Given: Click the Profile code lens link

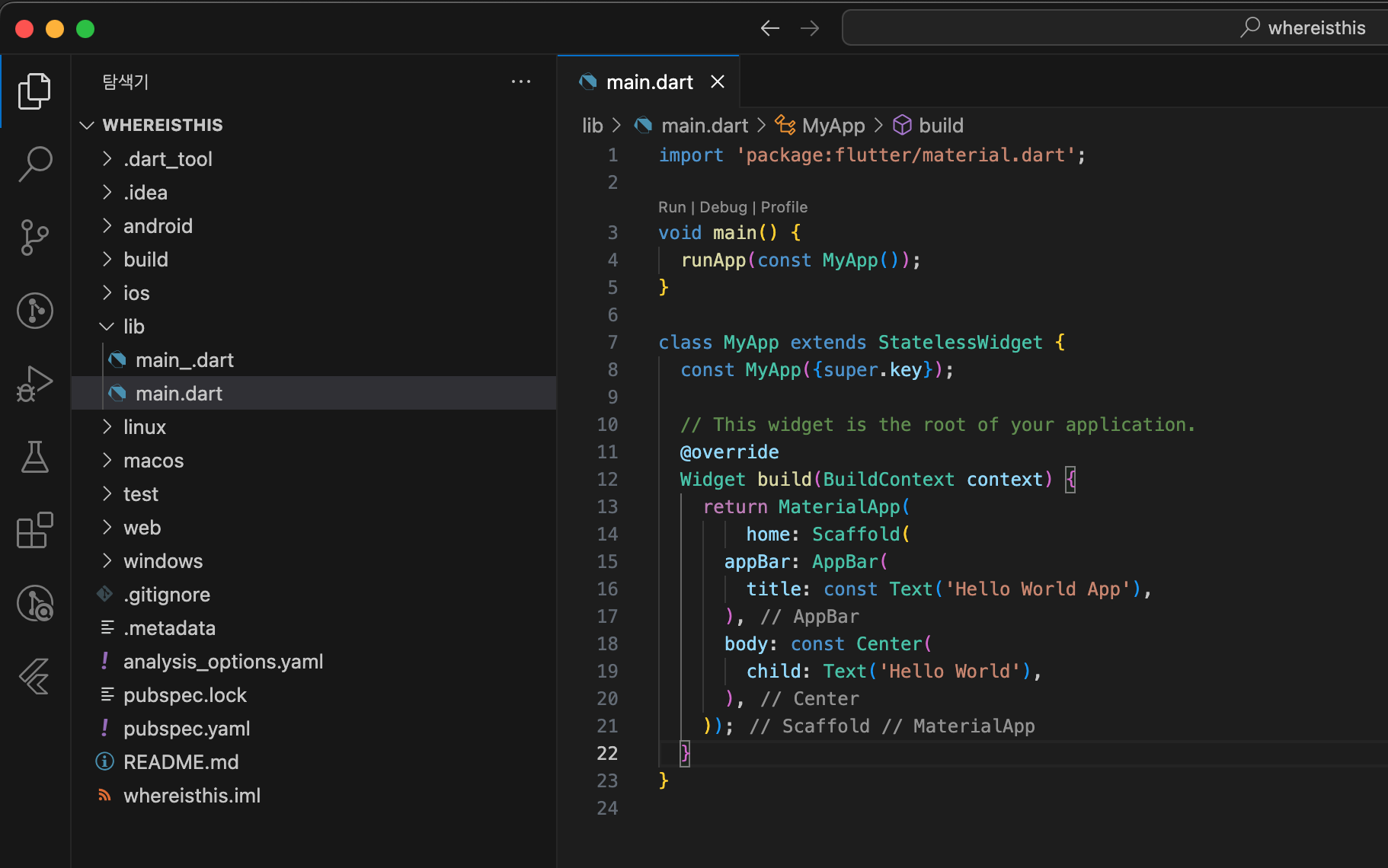Looking at the screenshot, I should [784, 207].
